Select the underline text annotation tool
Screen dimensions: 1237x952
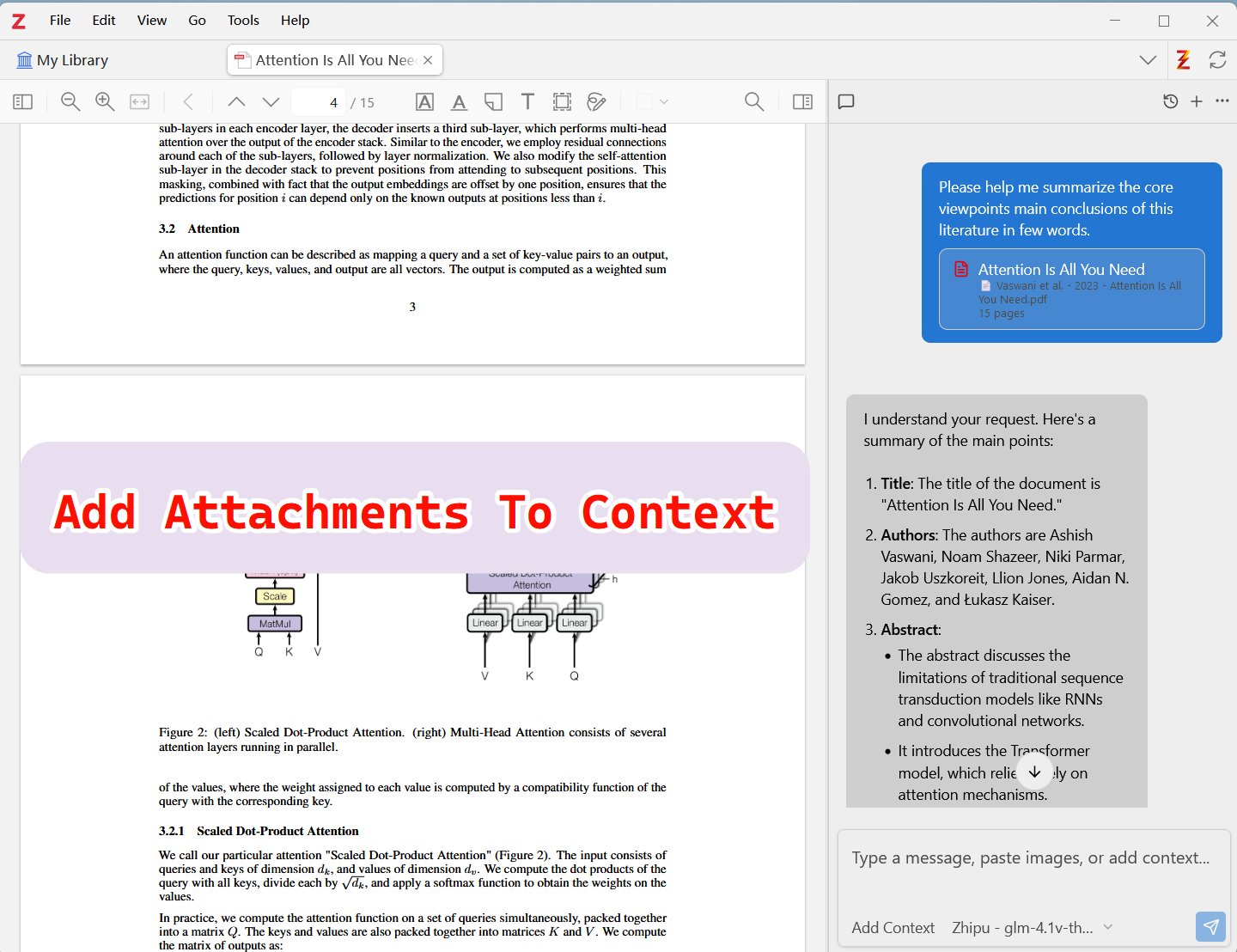[x=459, y=101]
